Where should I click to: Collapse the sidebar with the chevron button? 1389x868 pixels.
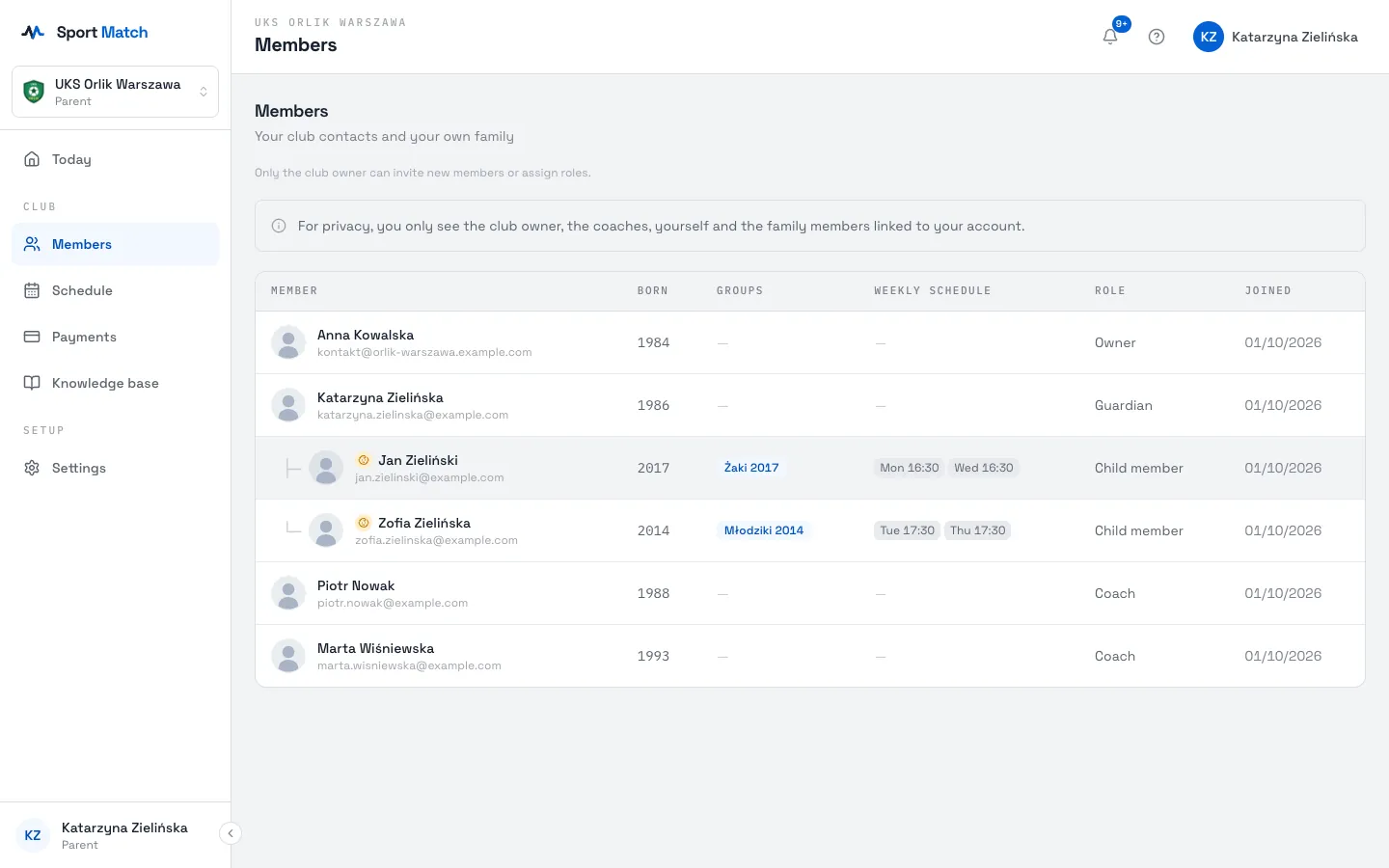pyautogui.click(x=231, y=833)
